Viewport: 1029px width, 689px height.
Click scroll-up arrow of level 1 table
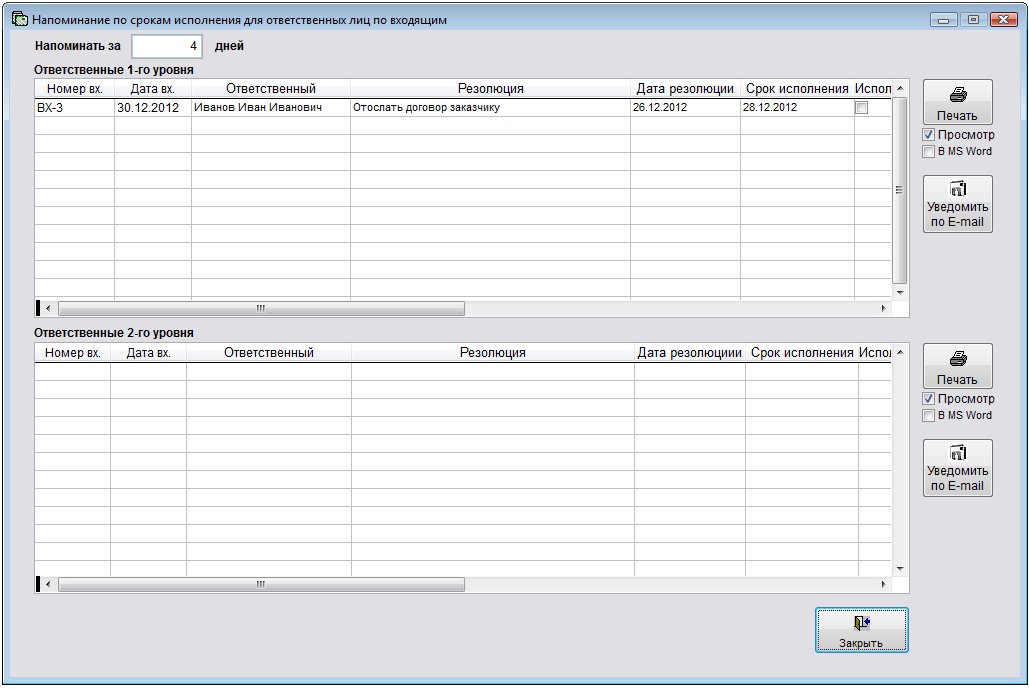click(900, 89)
